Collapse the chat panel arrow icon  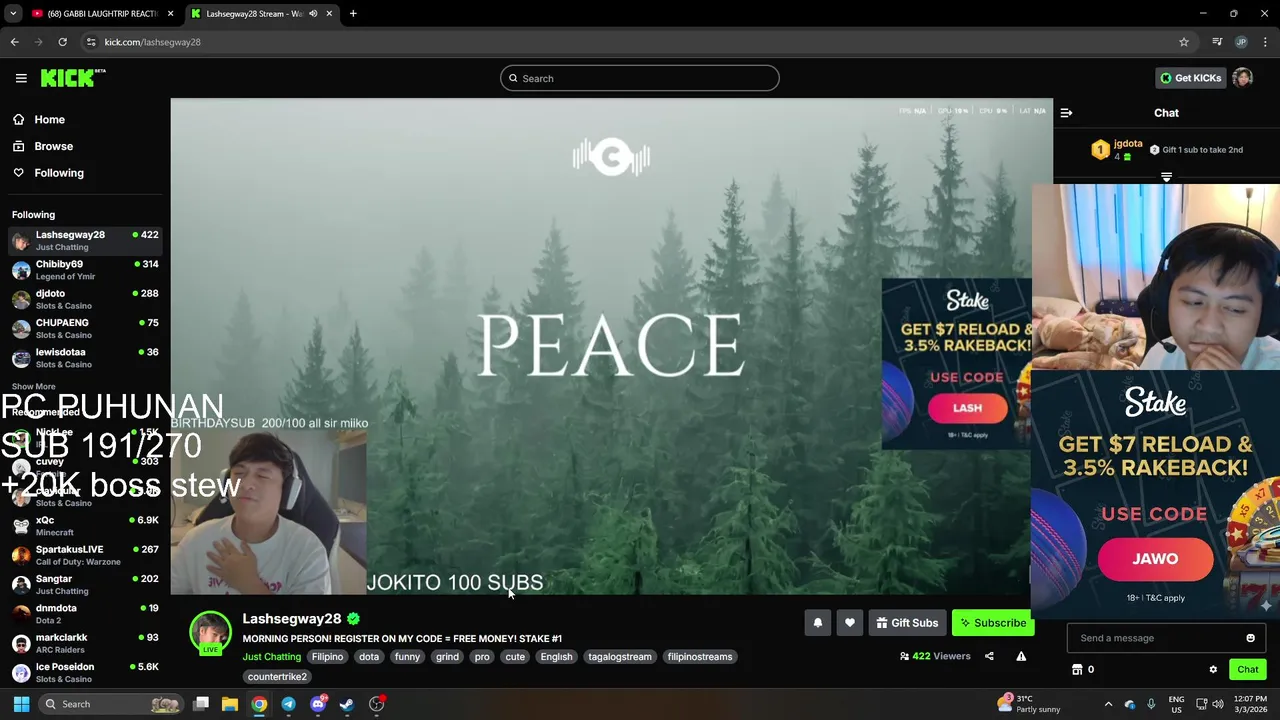[x=1066, y=113]
